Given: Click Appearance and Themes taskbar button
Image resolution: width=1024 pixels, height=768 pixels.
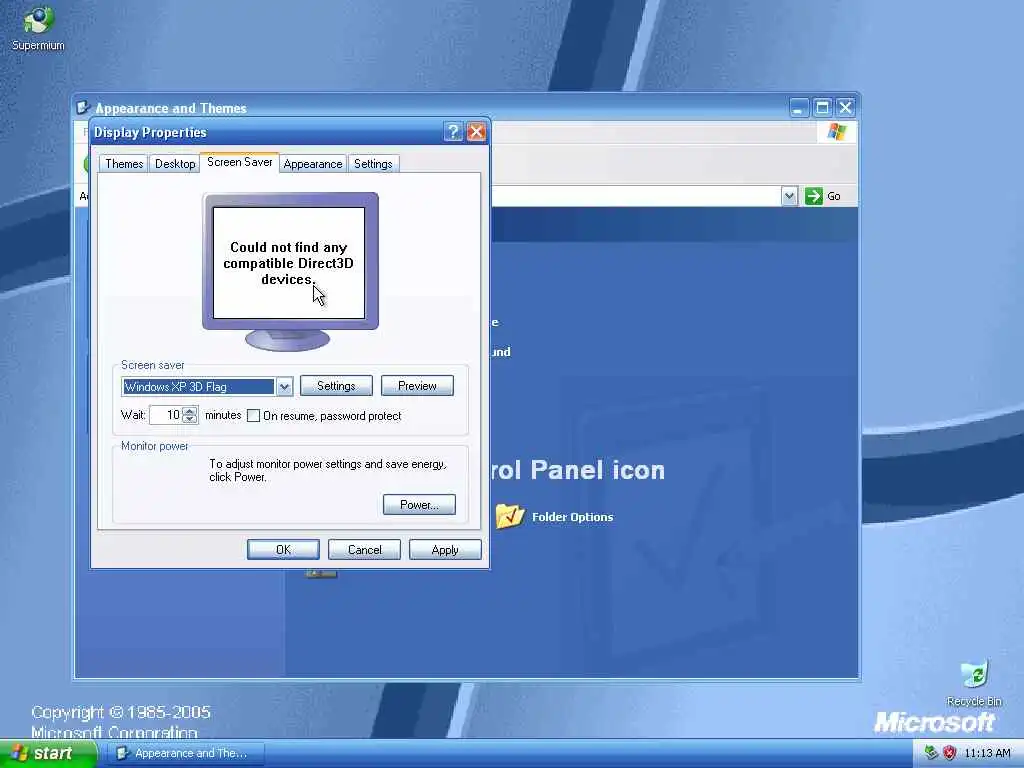Looking at the screenshot, I should (x=185, y=754).
